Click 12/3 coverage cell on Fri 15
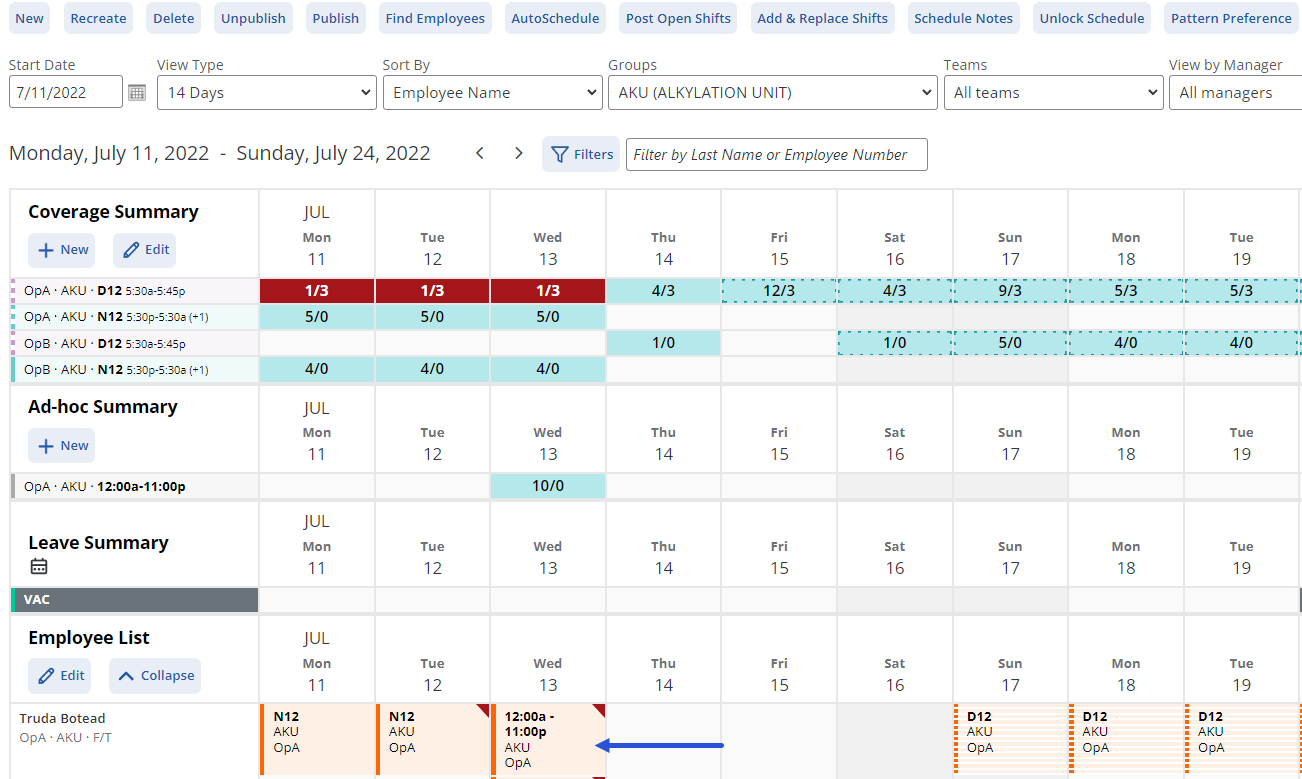This screenshot has width=1302, height=779. pos(779,291)
